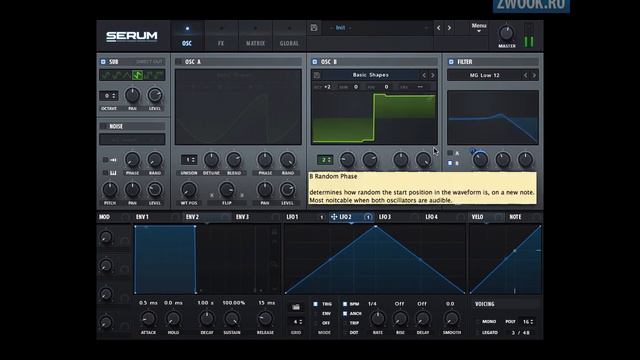The width and height of the screenshot is (640, 360).
Task: Click the LFO 2 drag-to-assign cross icon
Action: point(334,217)
